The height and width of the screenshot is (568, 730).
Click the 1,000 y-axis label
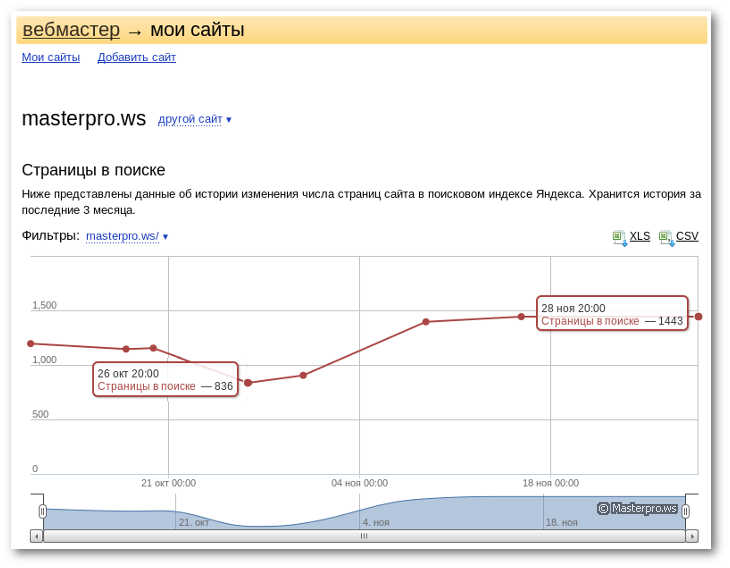(x=44, y=360)
